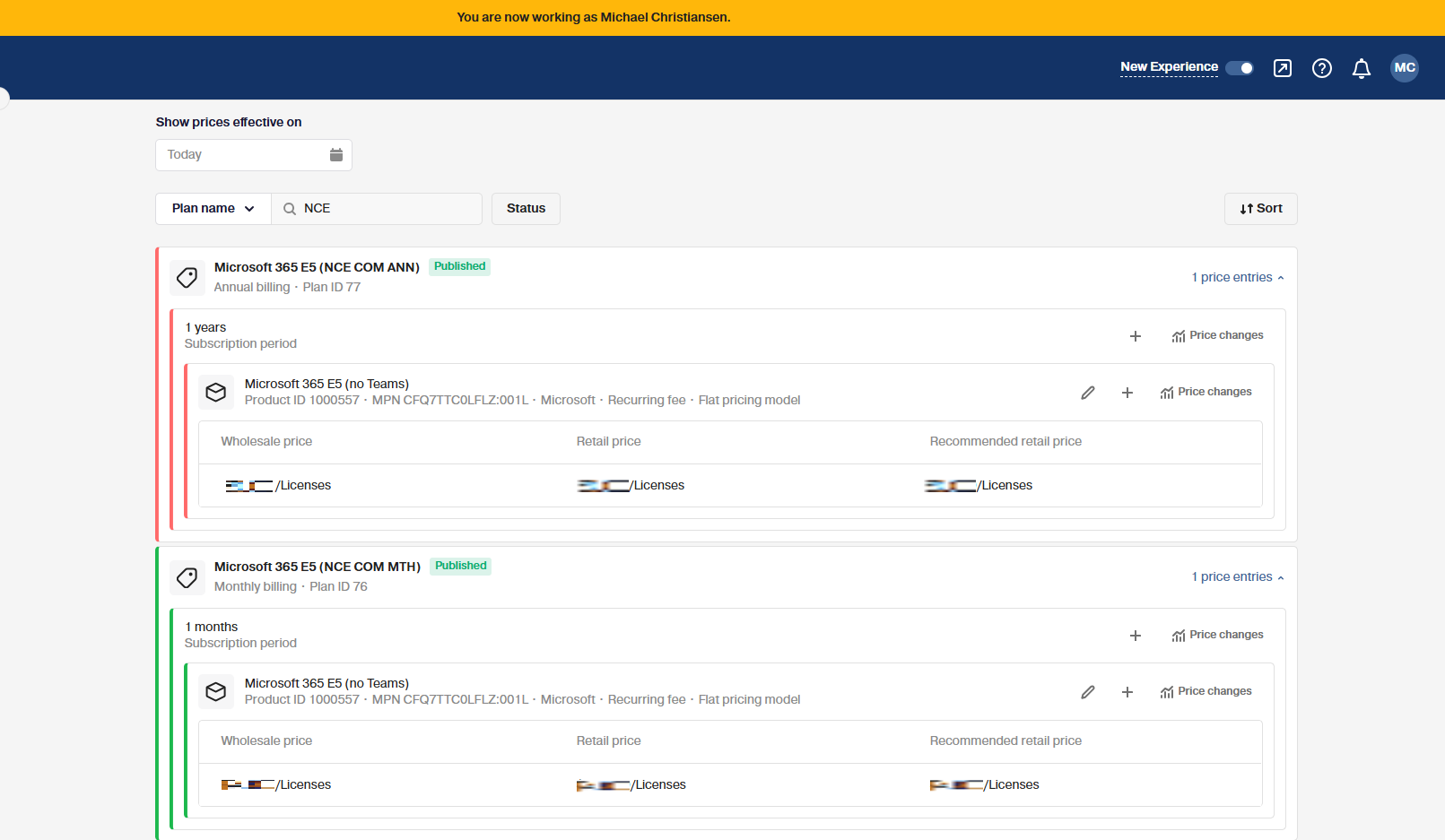Open the external link icon in header
Viewport: 1445px width, 840px height.
(x=1283, y=68)
